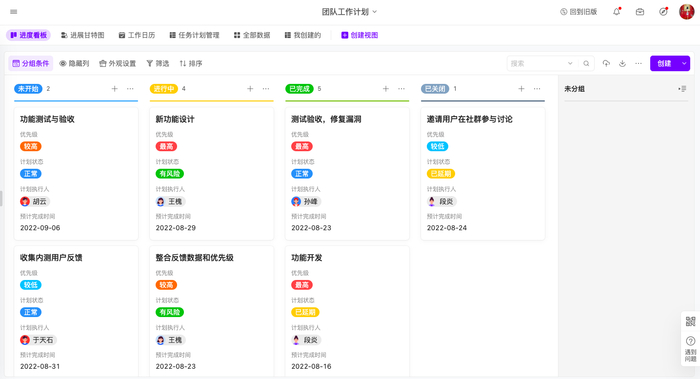Click the 已完成 status tag
Screen dimensions: 700x379
[x=300, y=89]
